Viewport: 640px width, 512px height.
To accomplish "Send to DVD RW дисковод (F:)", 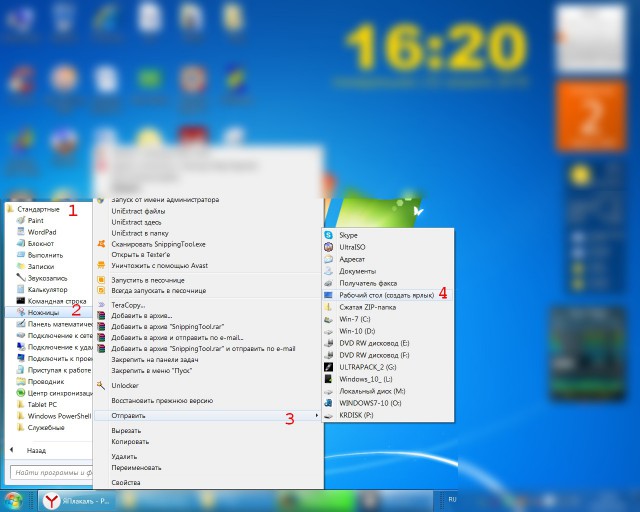I will click(x=374, y=355).
